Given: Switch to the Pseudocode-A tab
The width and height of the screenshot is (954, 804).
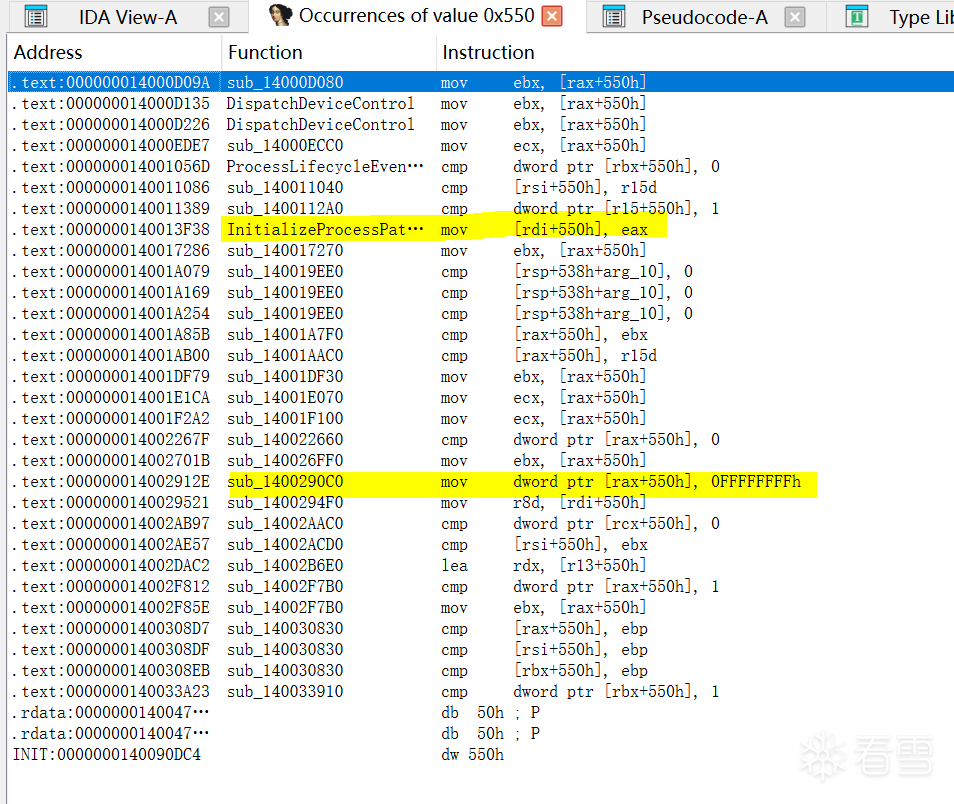Looking at the screenshot, I should coord(705,17).
